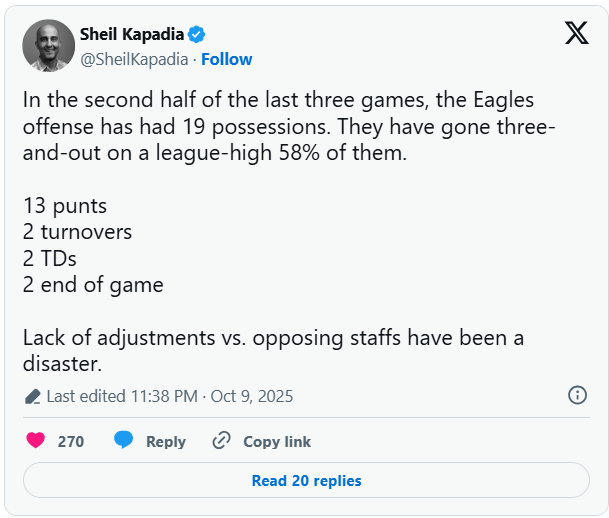Like the tweet with the heart icon
Viewport: 609px width, 518px height.
[x=36, y=441]
